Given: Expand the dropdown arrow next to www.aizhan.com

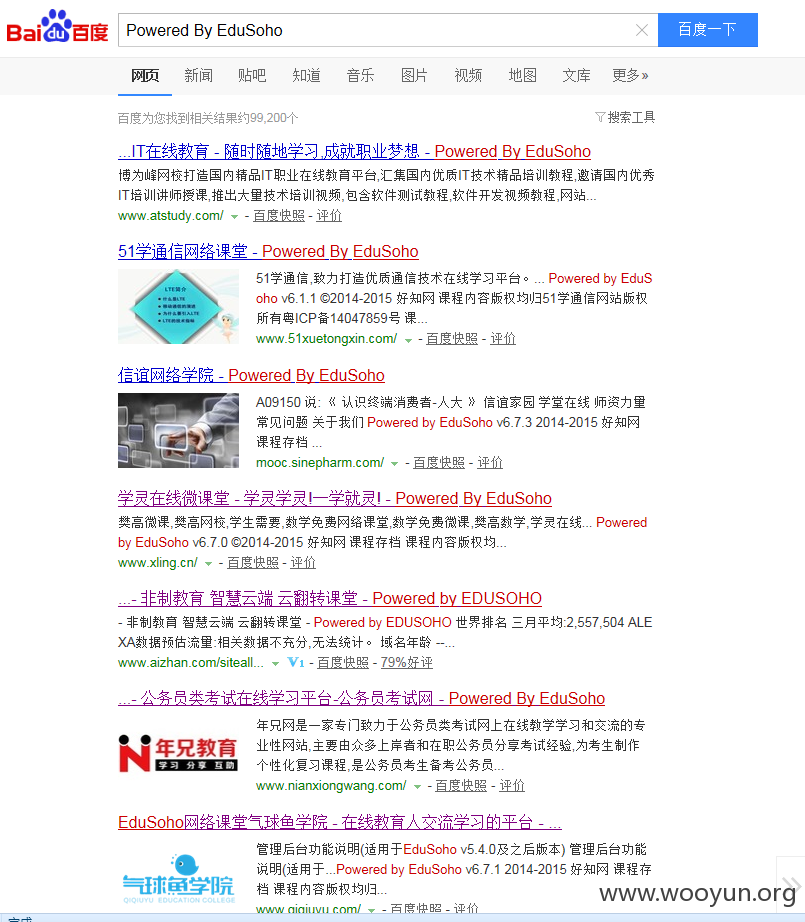Looking at the screenshot, I should pos(275,663).
